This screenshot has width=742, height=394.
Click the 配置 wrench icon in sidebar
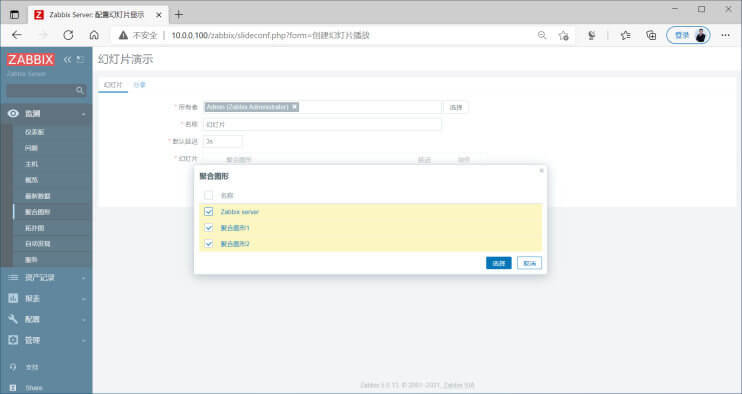(x=13, y=319)
